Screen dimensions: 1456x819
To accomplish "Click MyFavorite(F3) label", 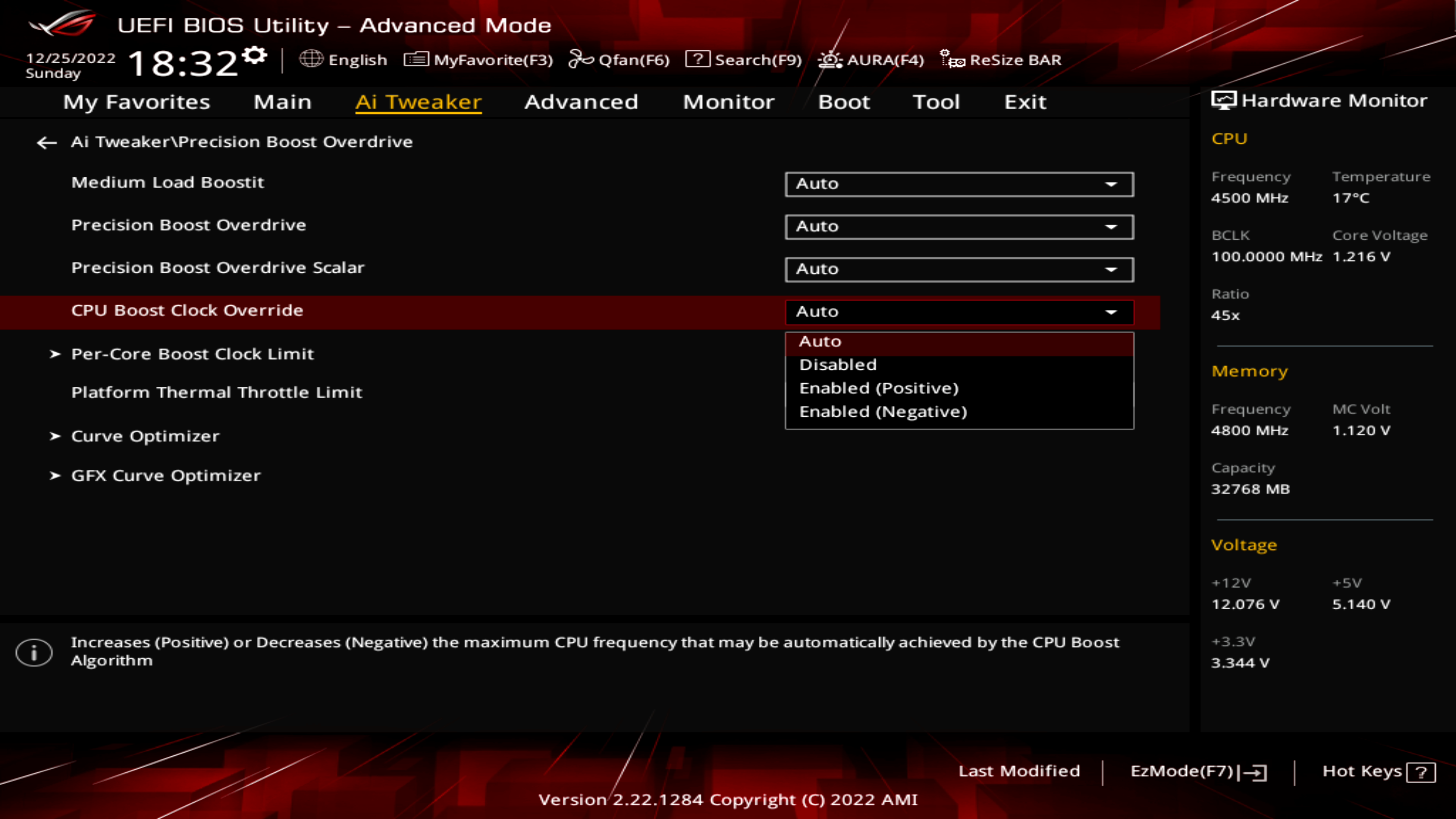I will point(493,60).
